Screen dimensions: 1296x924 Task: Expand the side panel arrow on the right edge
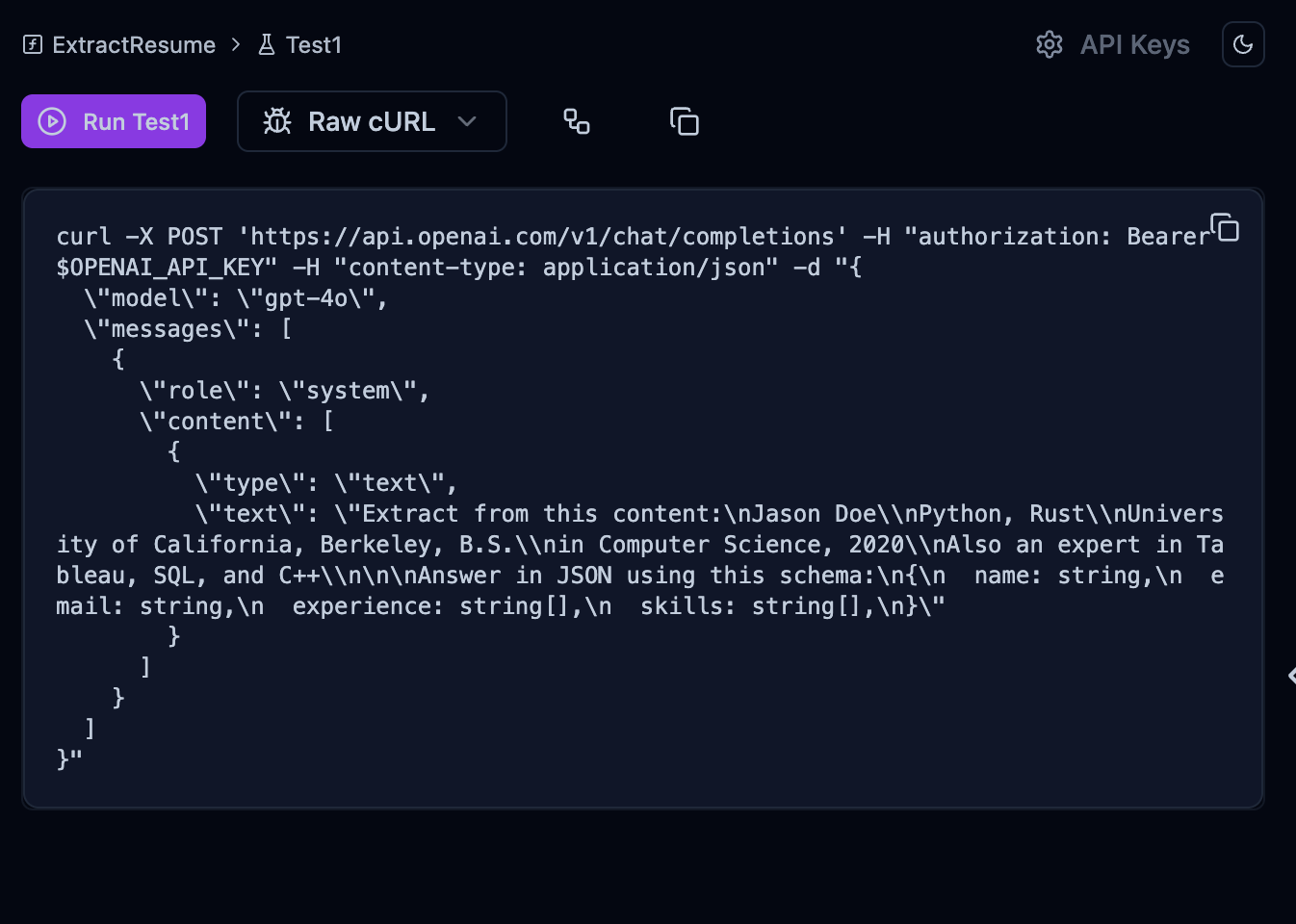(1290, 676)
